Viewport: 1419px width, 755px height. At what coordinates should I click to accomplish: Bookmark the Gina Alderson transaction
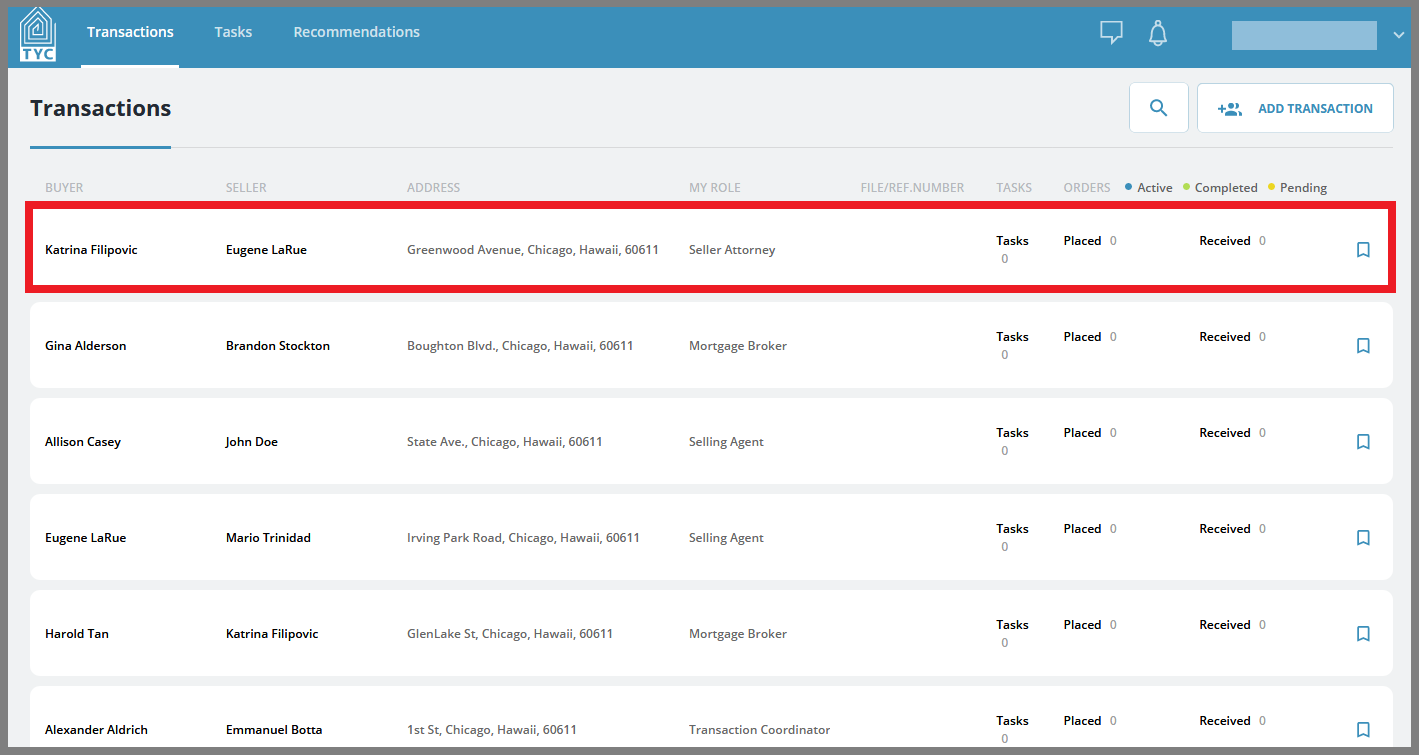1363,346
